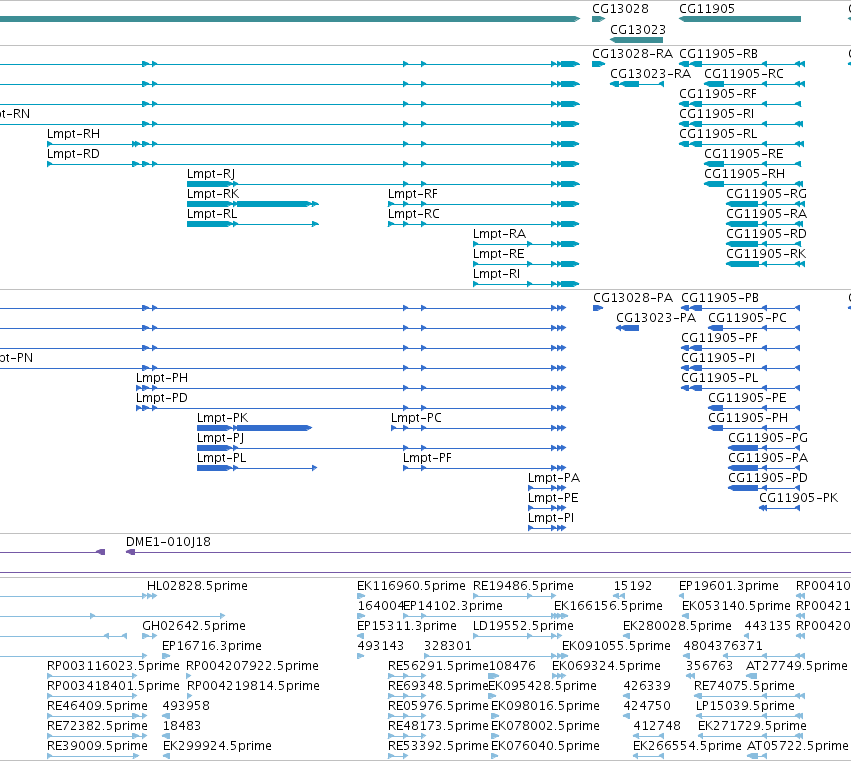Select protein CG11905-PK

click(798, 498)
